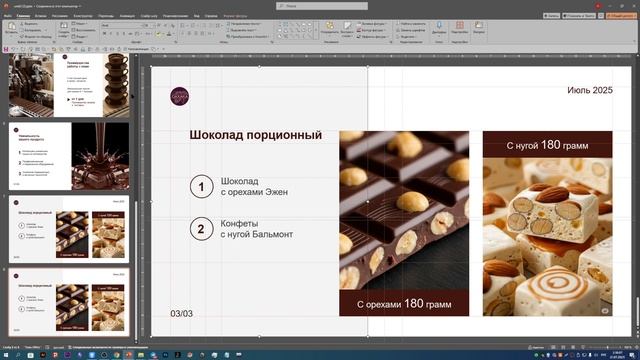The width and height of the screenshot is (640, 360).
Task: Click the title 'Шоколад порционный'
Action: (256, 135)
